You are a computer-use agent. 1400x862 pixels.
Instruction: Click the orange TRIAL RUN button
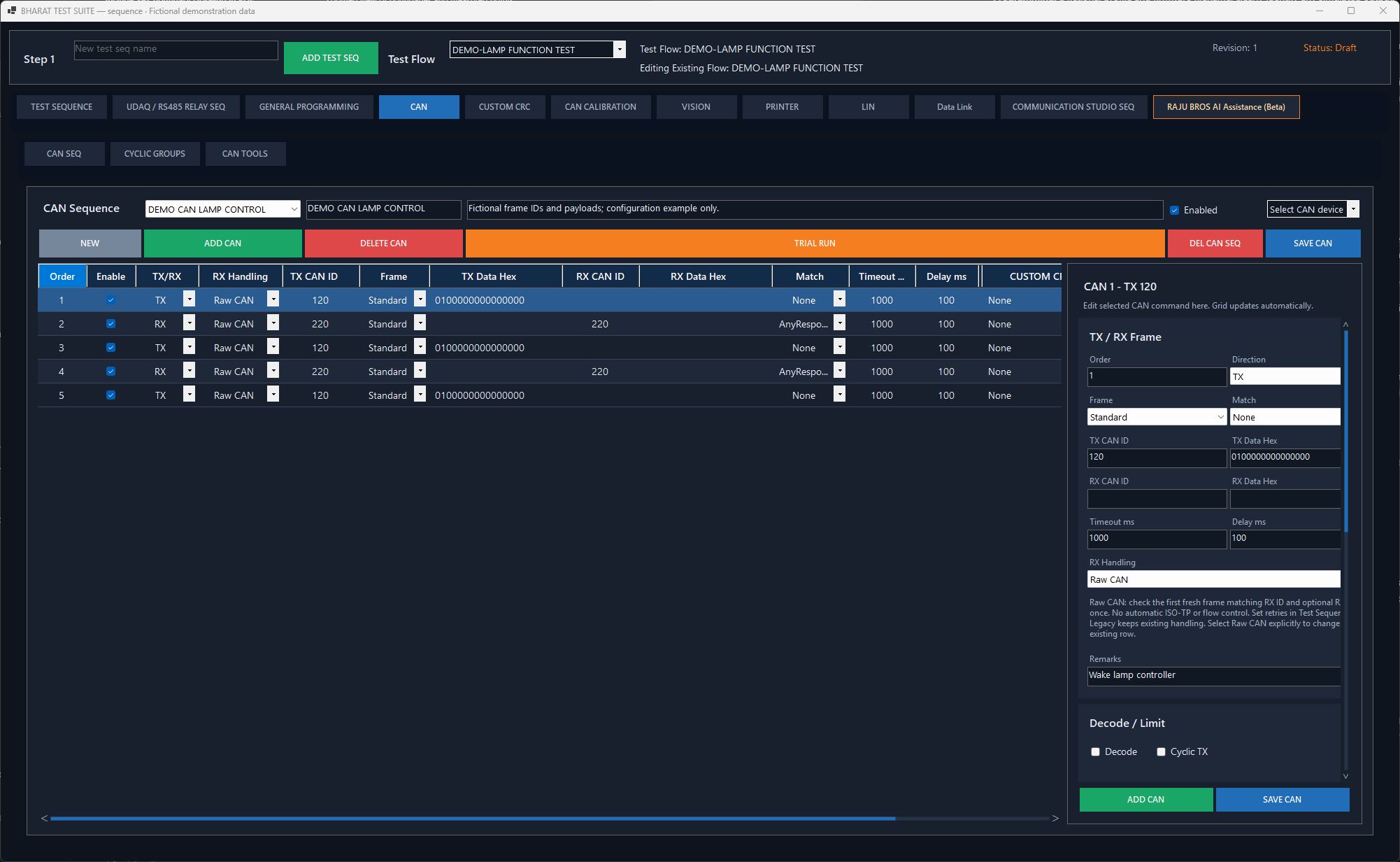pyautogui.click(x=815, y=243)
